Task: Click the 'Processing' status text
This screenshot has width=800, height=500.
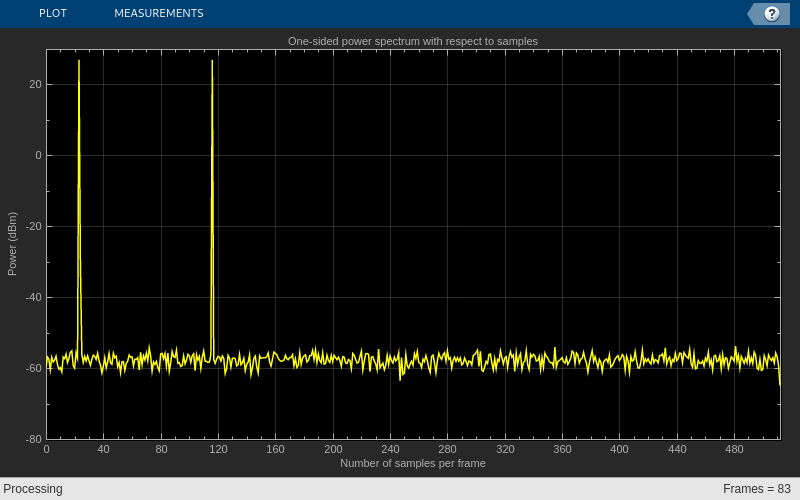Action: pyautogui.click(x=33, y=489)
